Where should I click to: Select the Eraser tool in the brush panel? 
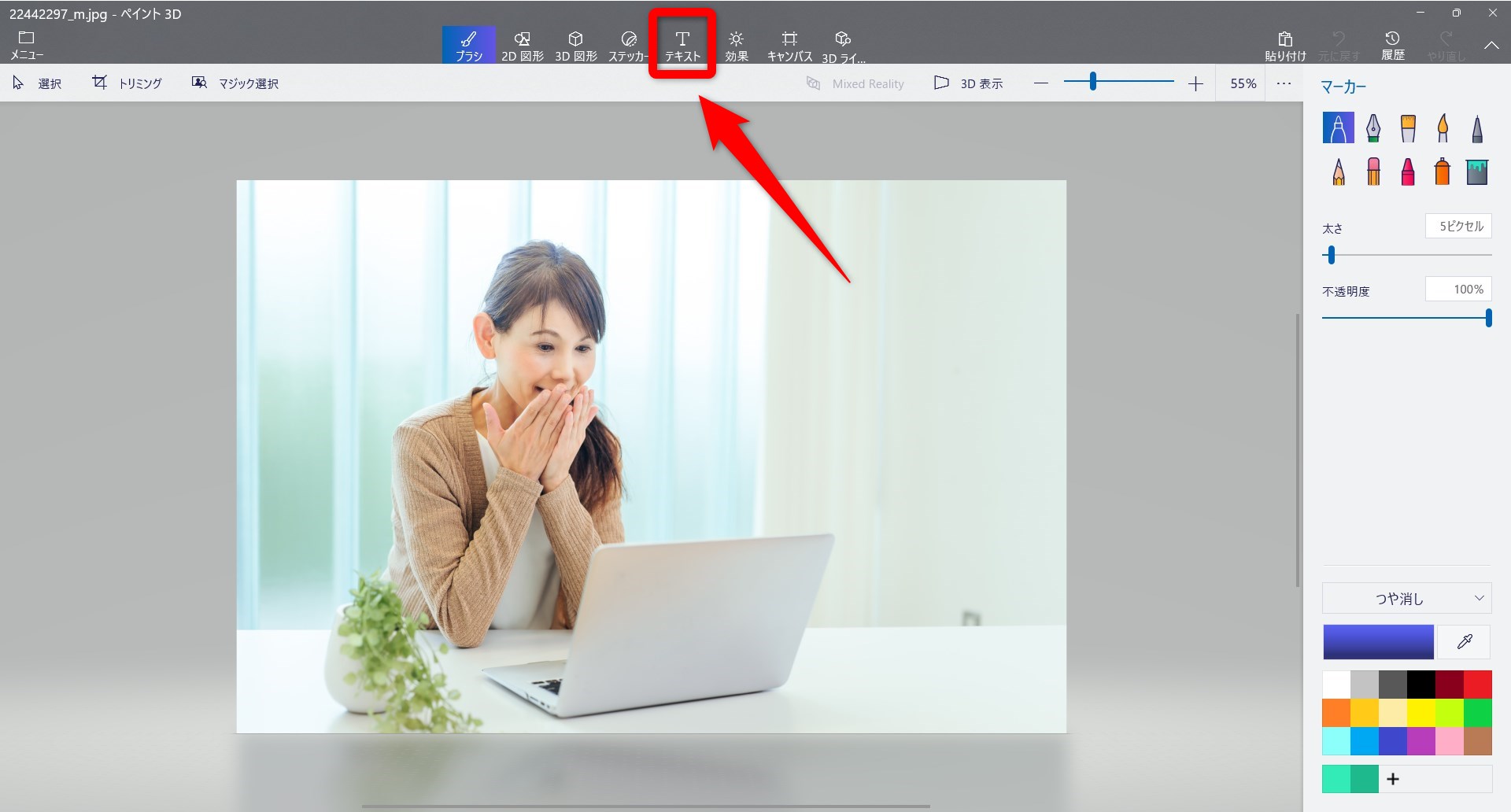click(x=1373, y=171)
